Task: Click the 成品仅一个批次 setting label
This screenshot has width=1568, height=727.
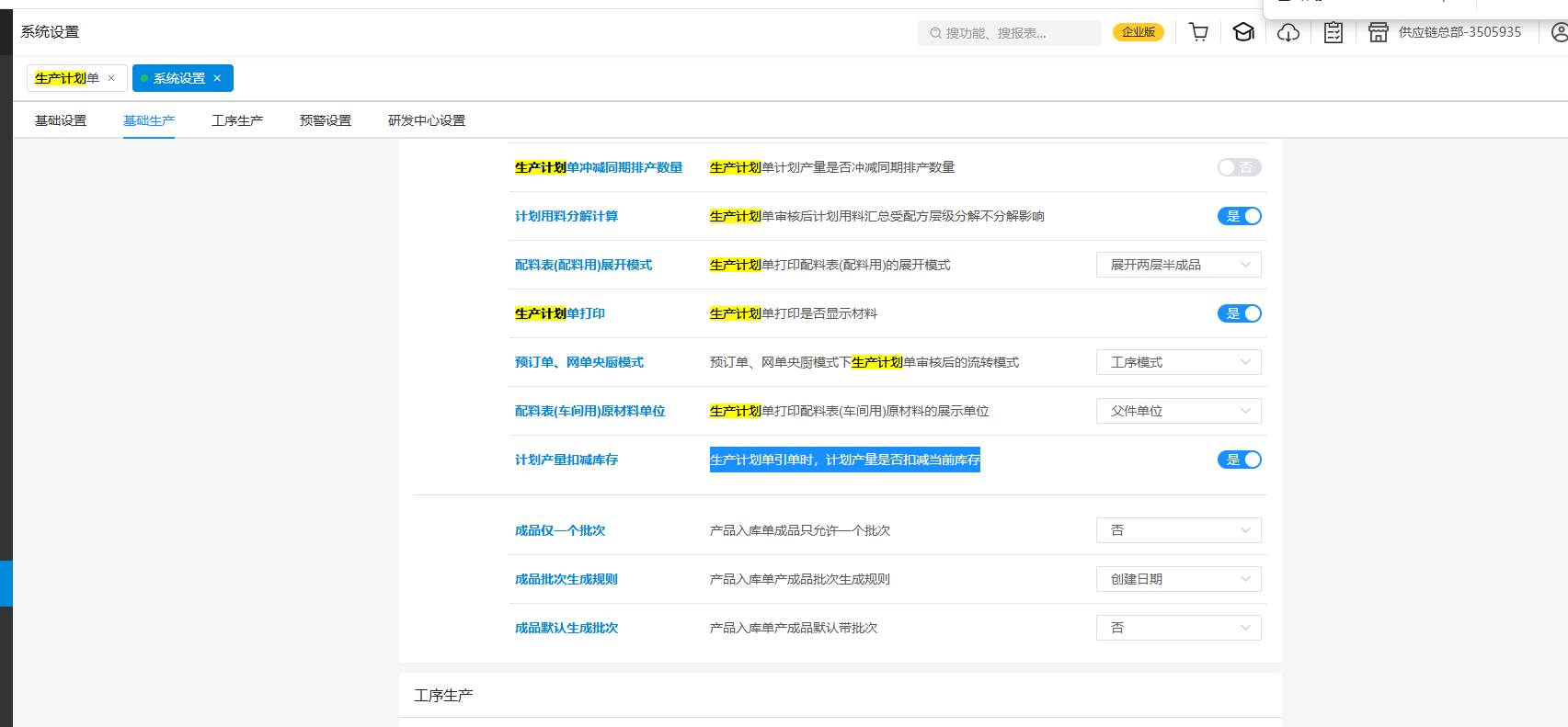Action: pos(560,530)
